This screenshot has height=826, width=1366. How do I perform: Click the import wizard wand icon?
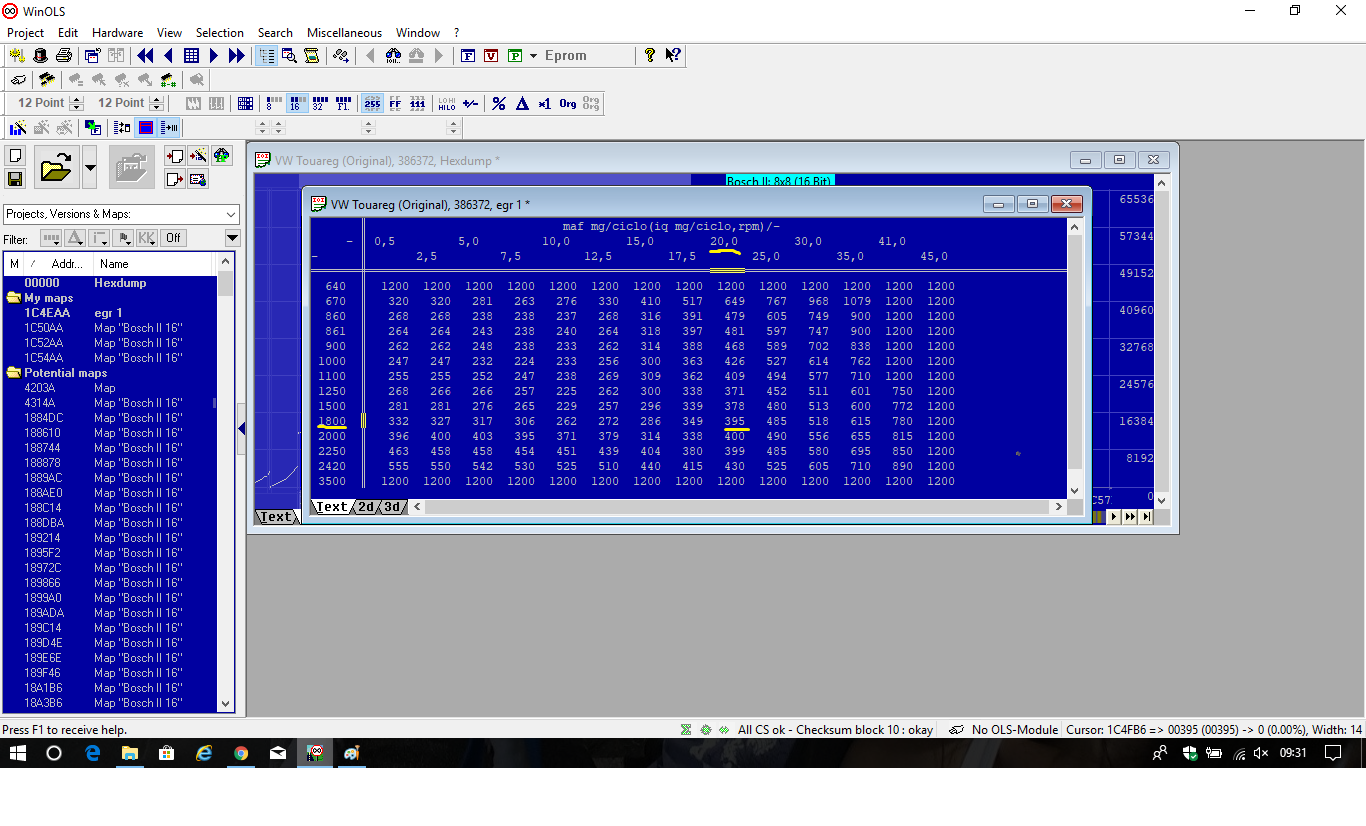(x=198, y=156)
